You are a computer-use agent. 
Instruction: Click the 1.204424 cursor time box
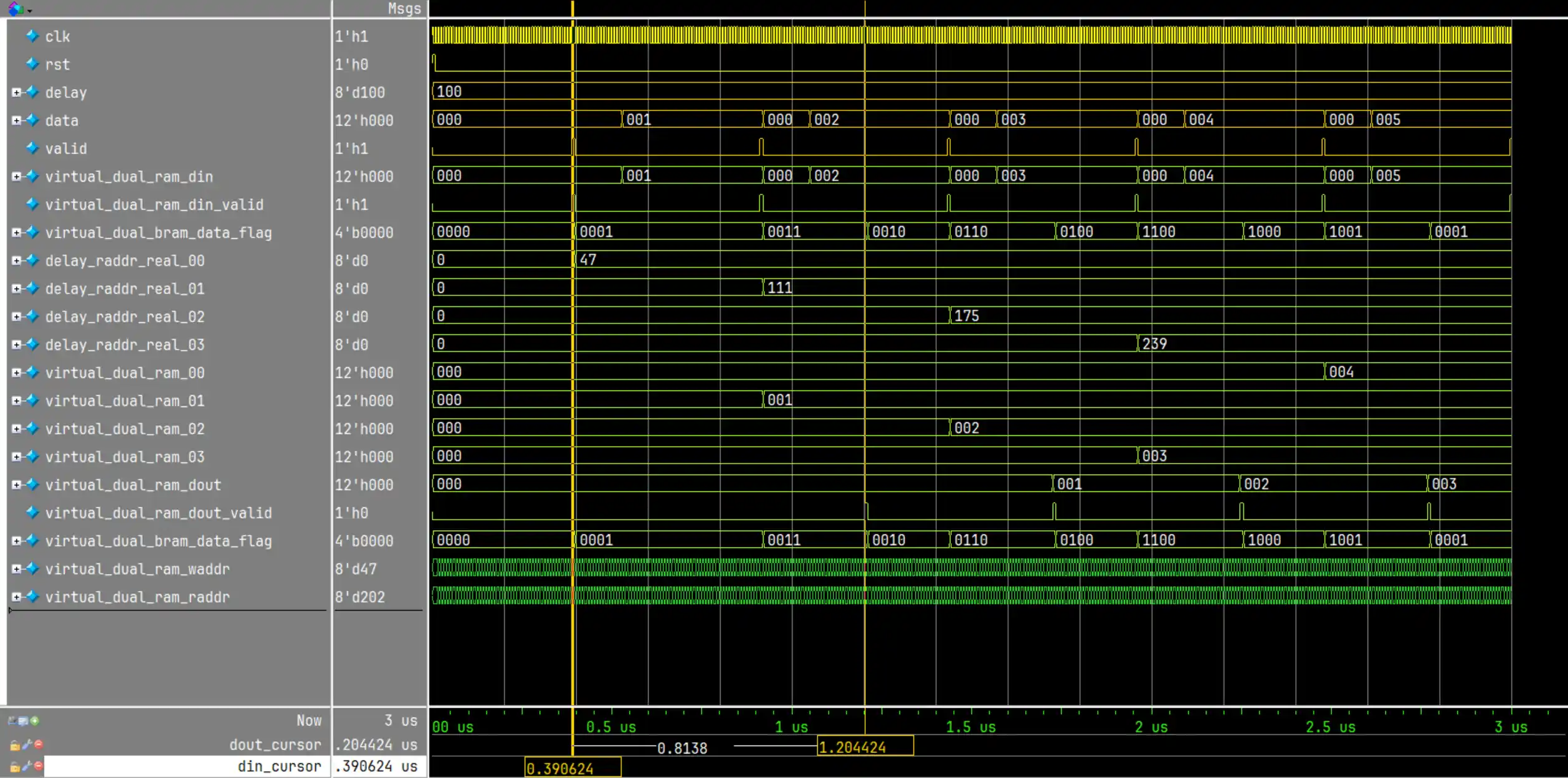click(x=865, y=746)
